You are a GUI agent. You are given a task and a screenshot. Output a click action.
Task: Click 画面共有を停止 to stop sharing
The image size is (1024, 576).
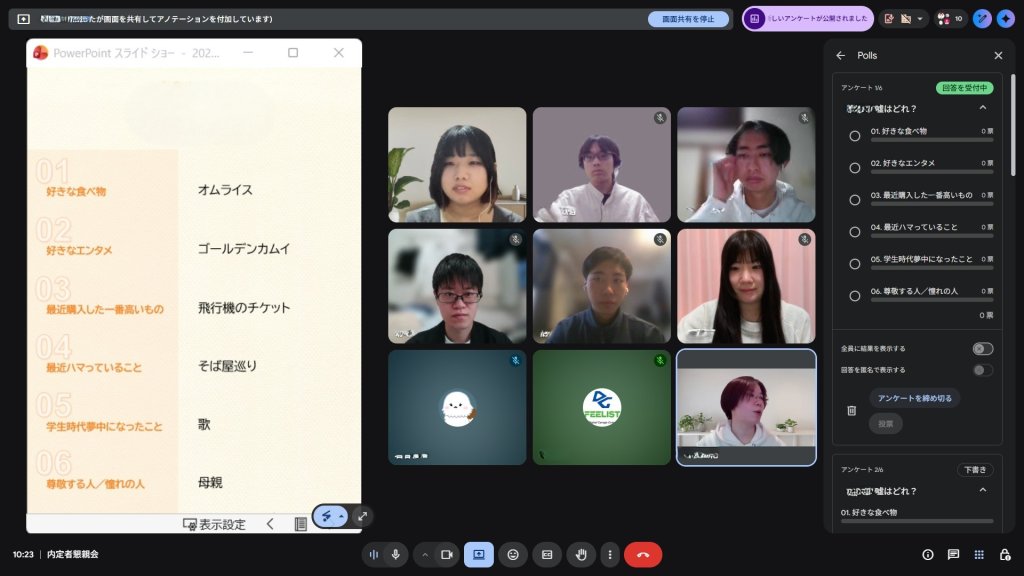(x=688, y=19)
